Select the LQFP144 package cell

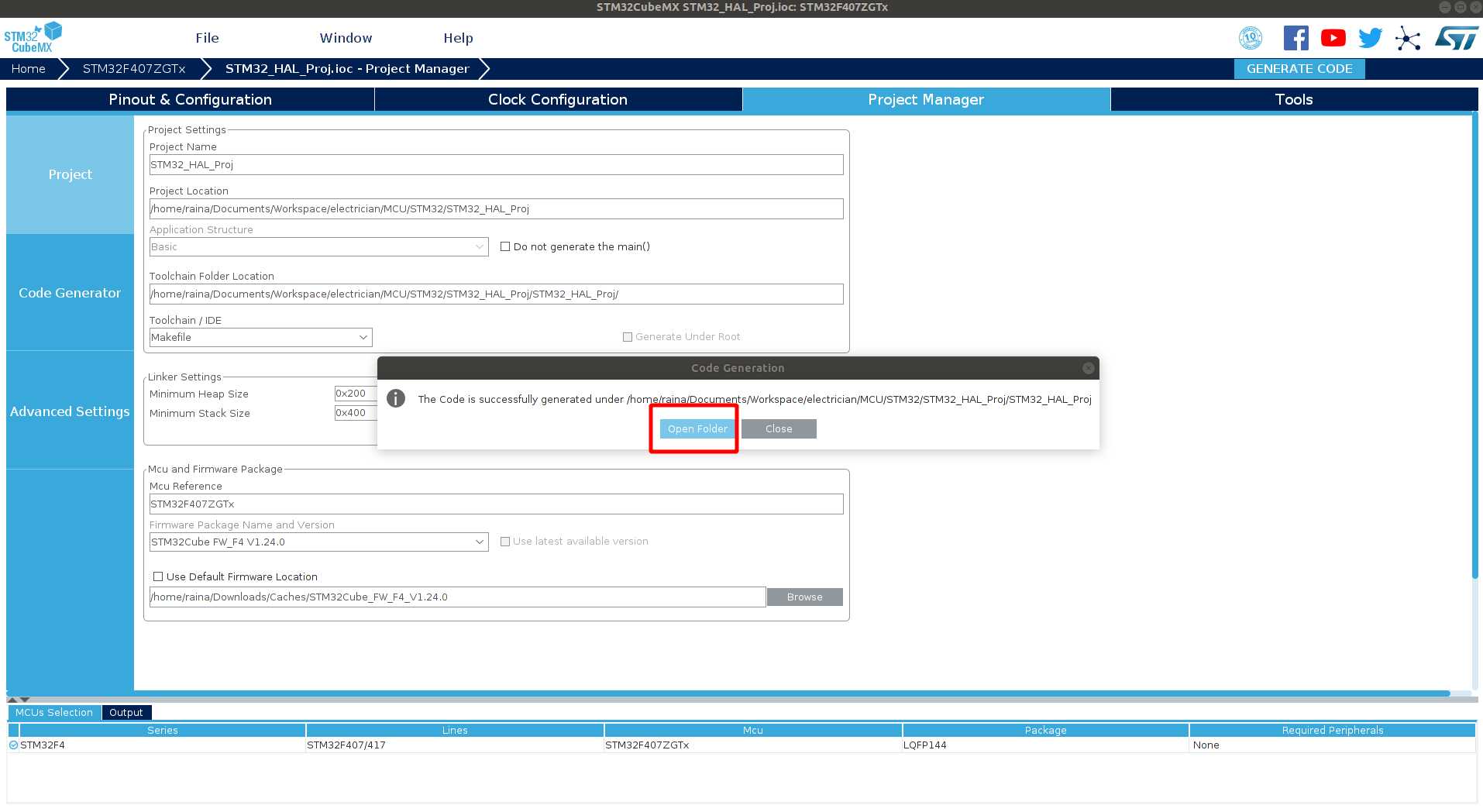point(1045,745)
